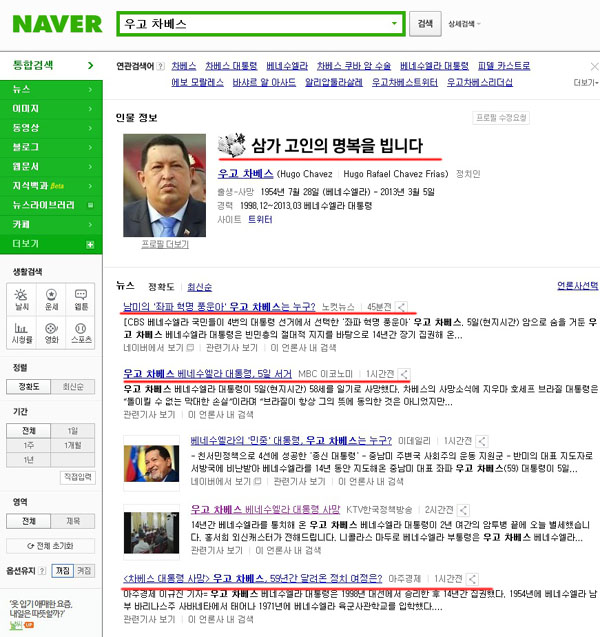Click the NAVER logo

[x=57, y=24]
